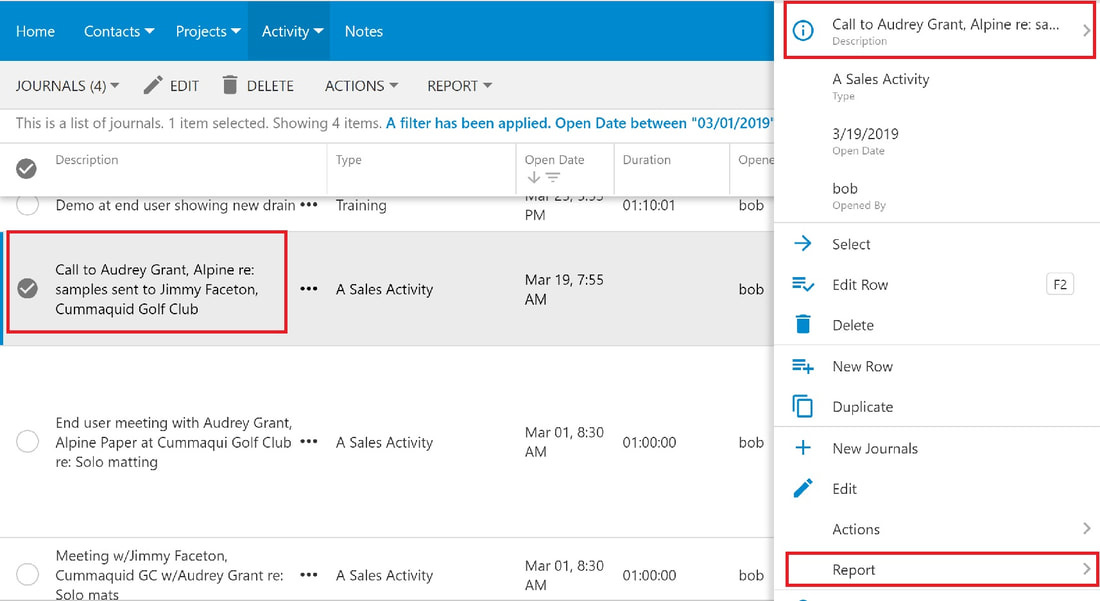Viewport: 1100px width, 601px height.
Task: Click the End user meeting with Audrey Grant description
Action: [x=173, y=442]
